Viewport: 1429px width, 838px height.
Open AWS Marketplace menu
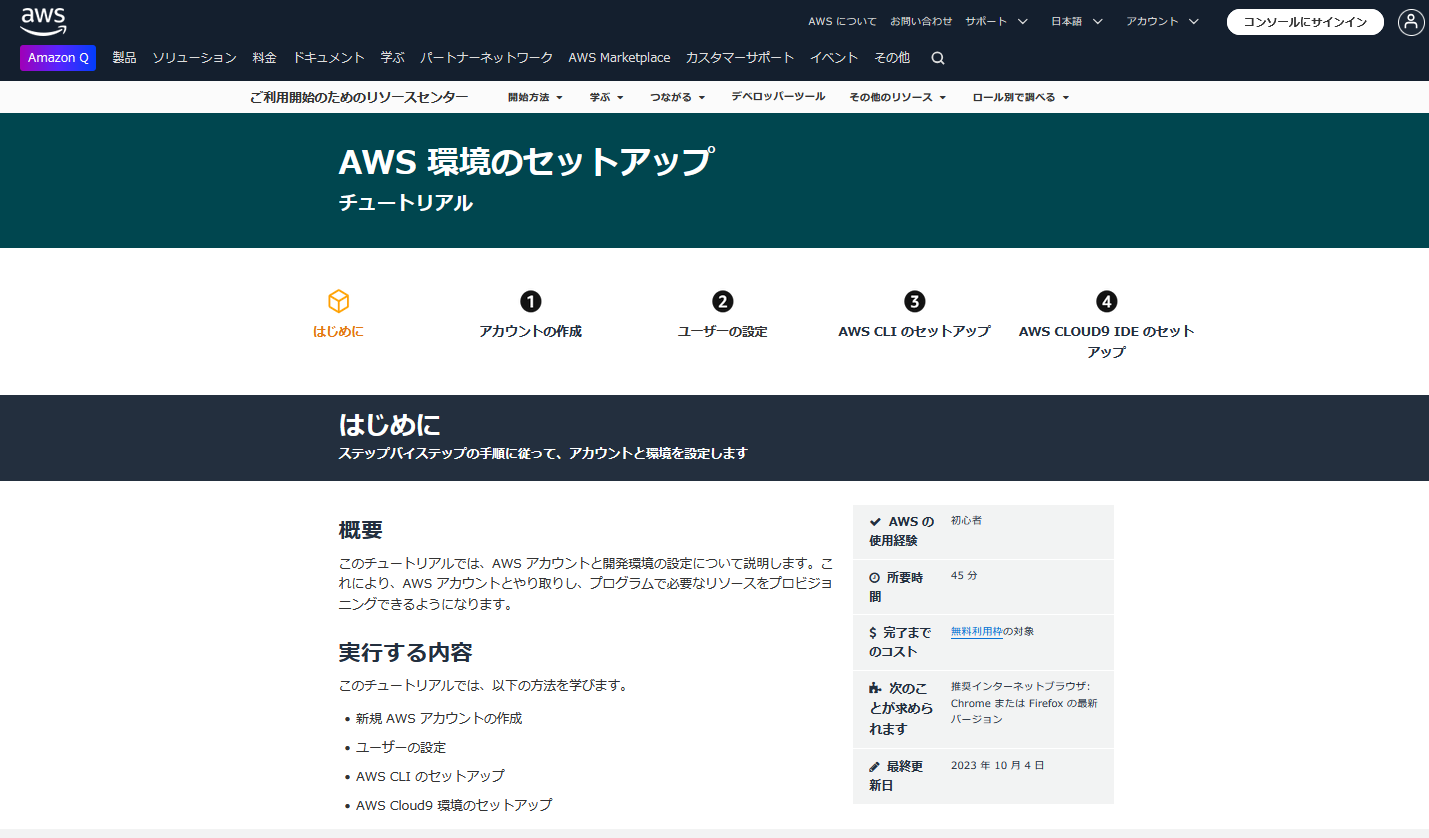[619, 58]
